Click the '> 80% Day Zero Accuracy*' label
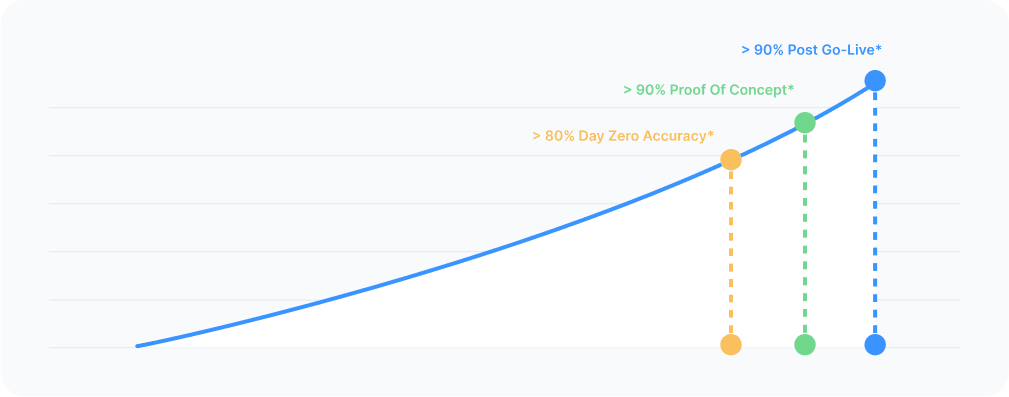1009x397 pixels. (x=623, y=136)
